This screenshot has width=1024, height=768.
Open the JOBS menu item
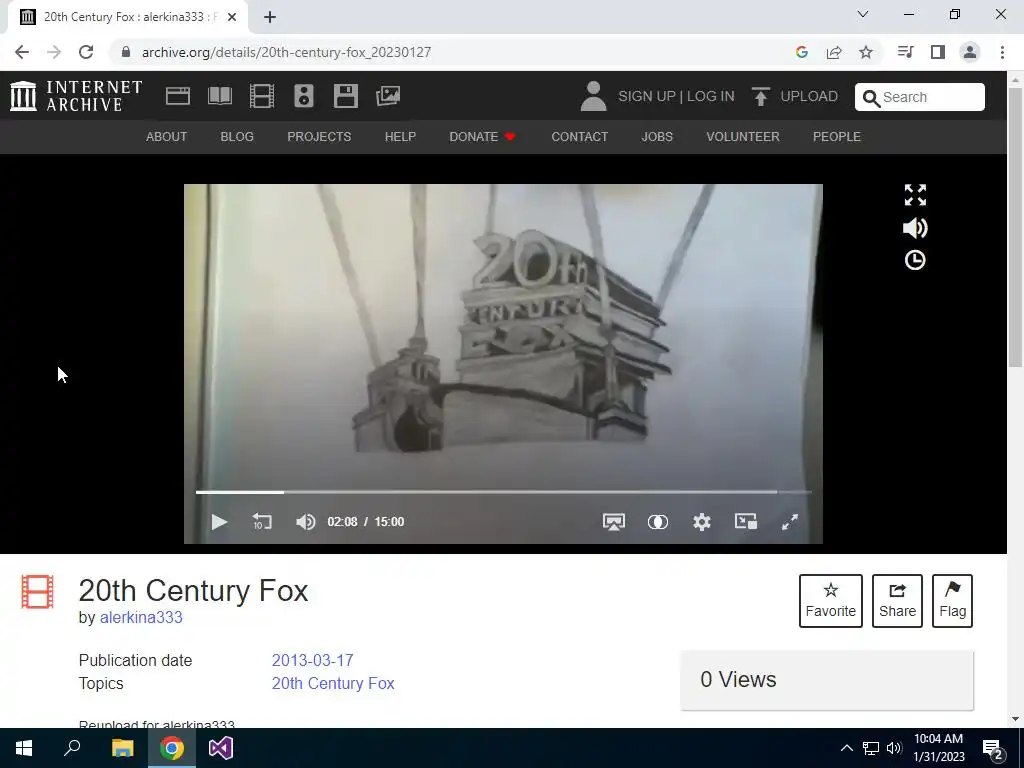tap(657, 136)
